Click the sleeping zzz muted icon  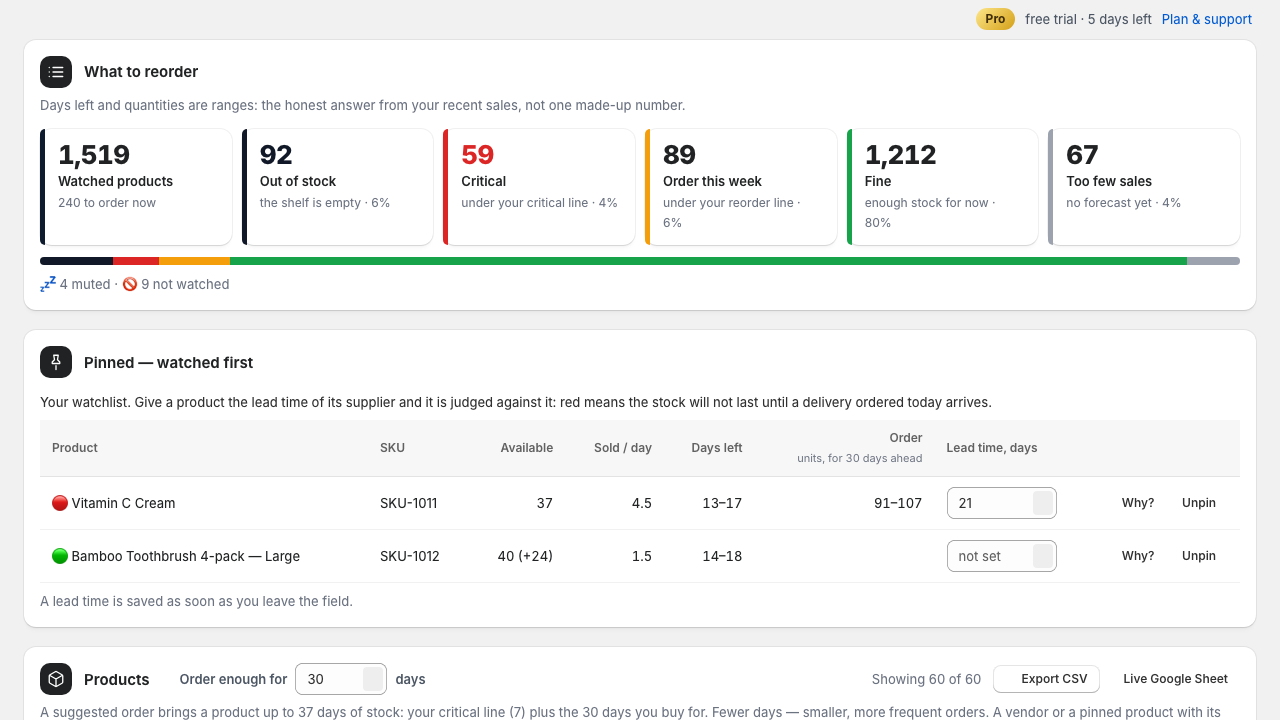tap(48, 284)
